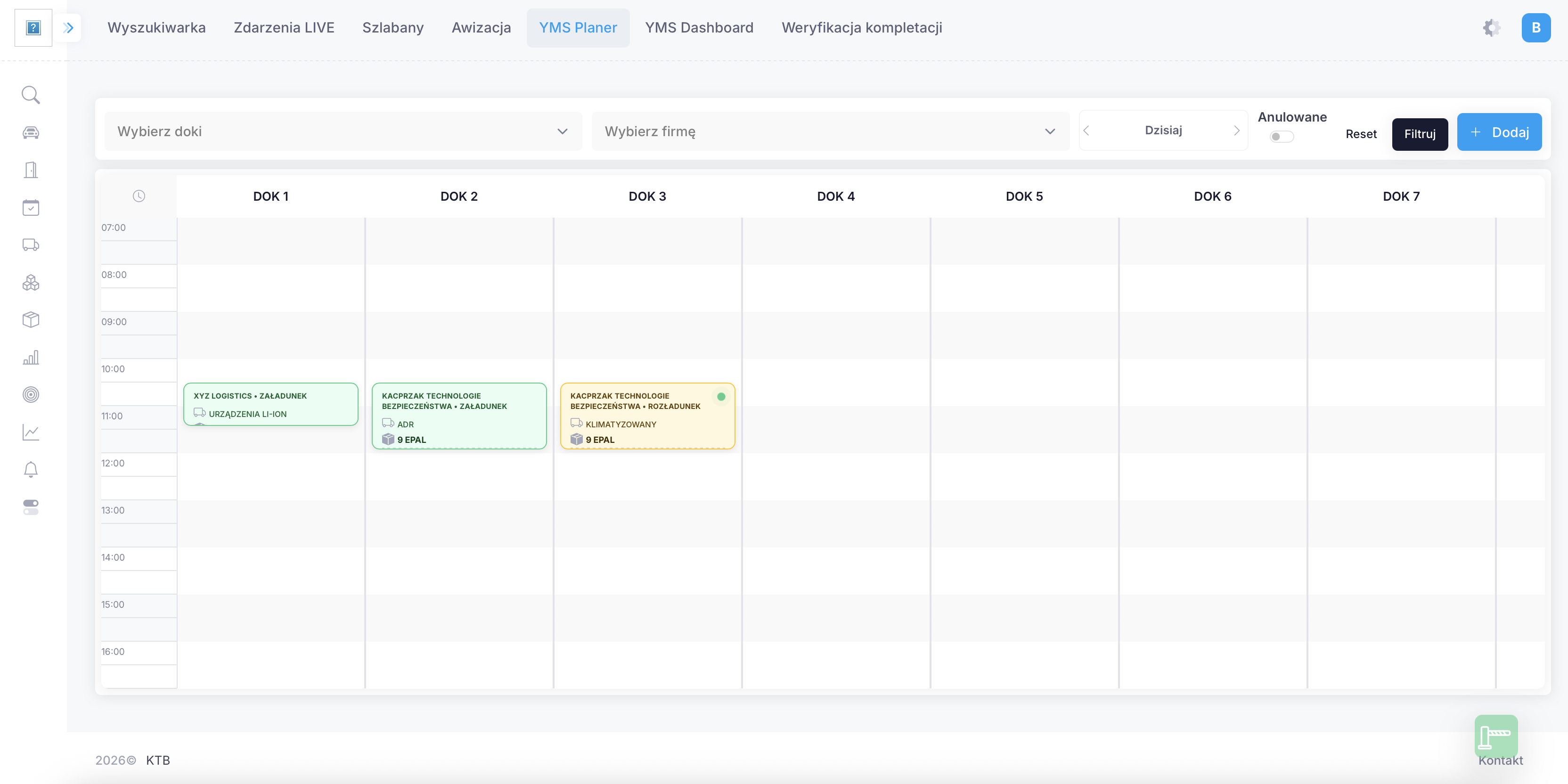Click the clock icon in the schedule header
Screen dimensions: 1568x784
tap(139, 196)
